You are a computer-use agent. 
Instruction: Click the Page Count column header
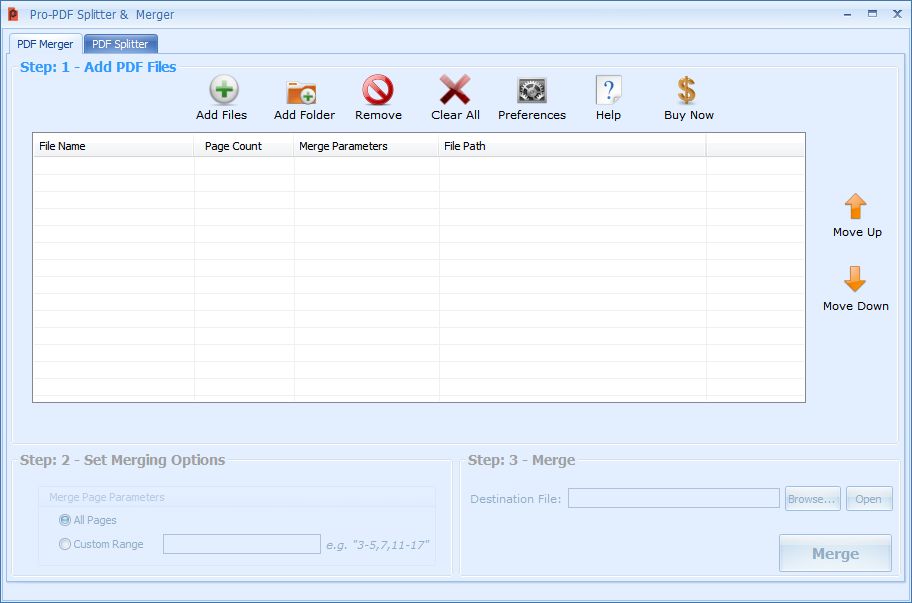point(244,146)
